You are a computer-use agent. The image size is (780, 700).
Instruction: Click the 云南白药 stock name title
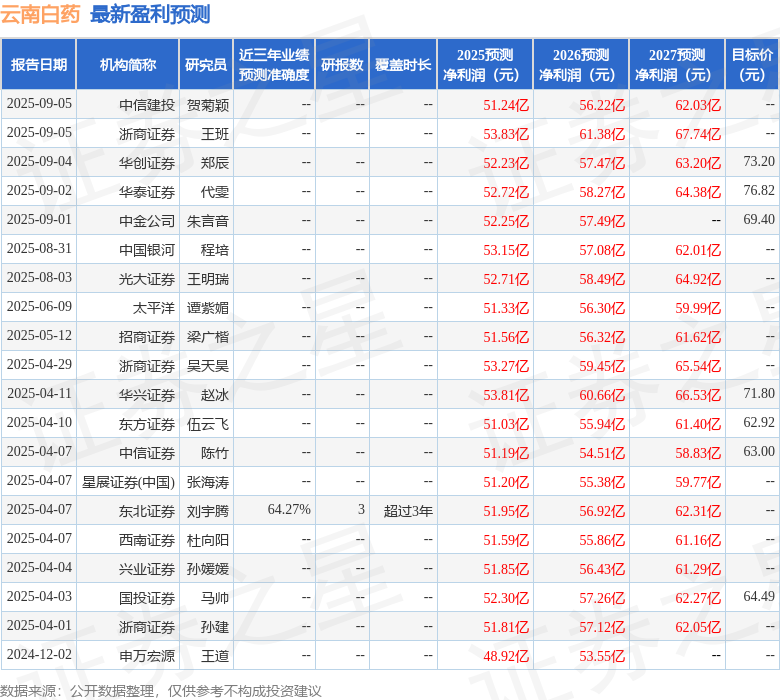coord(41,15)
